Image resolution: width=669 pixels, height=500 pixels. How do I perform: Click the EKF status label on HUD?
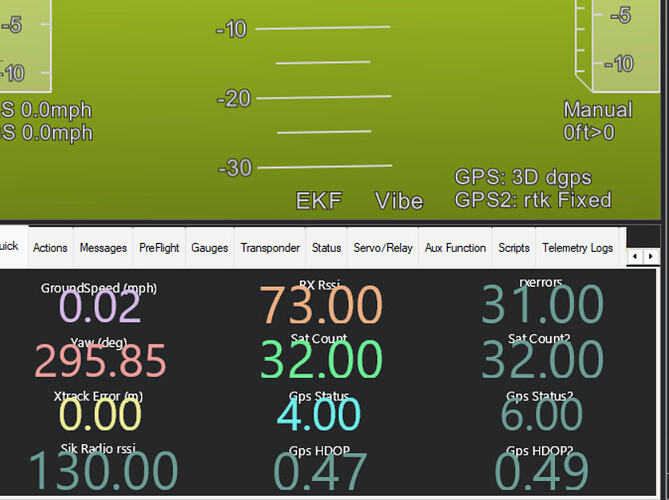(319, 201)
